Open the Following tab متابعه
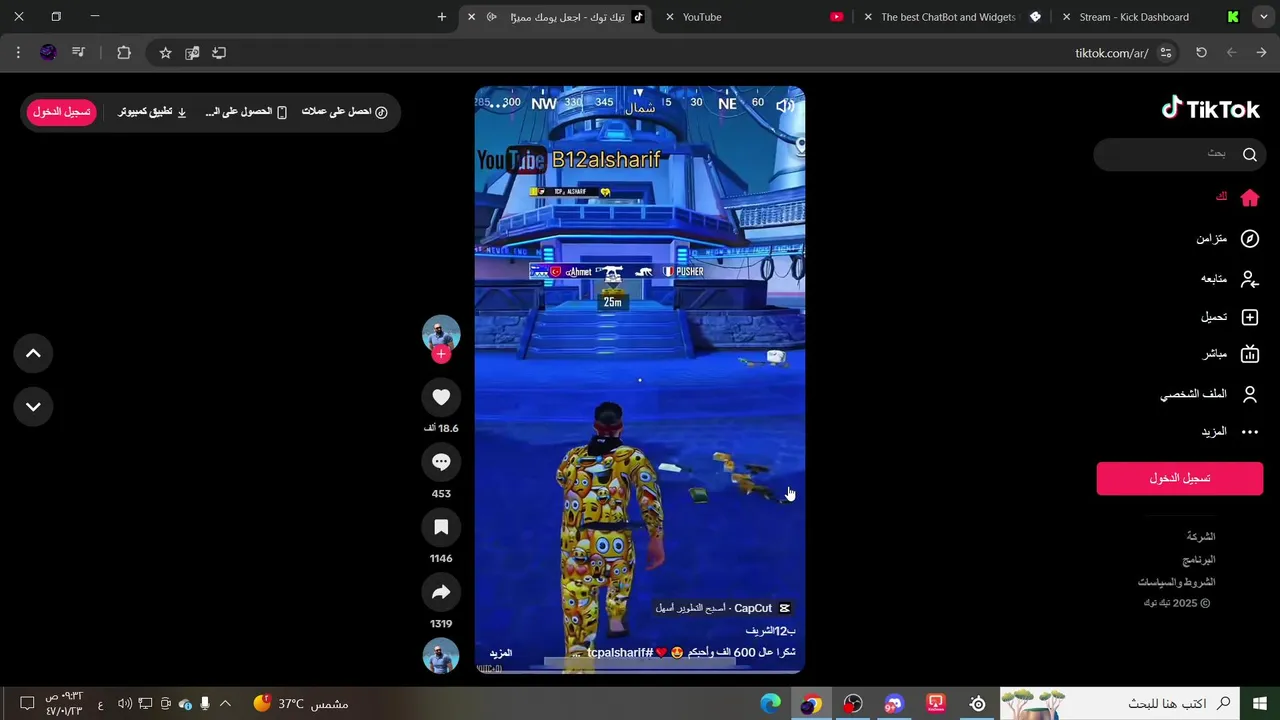This screenshot has width=1280, height=720. (1229, 278)
